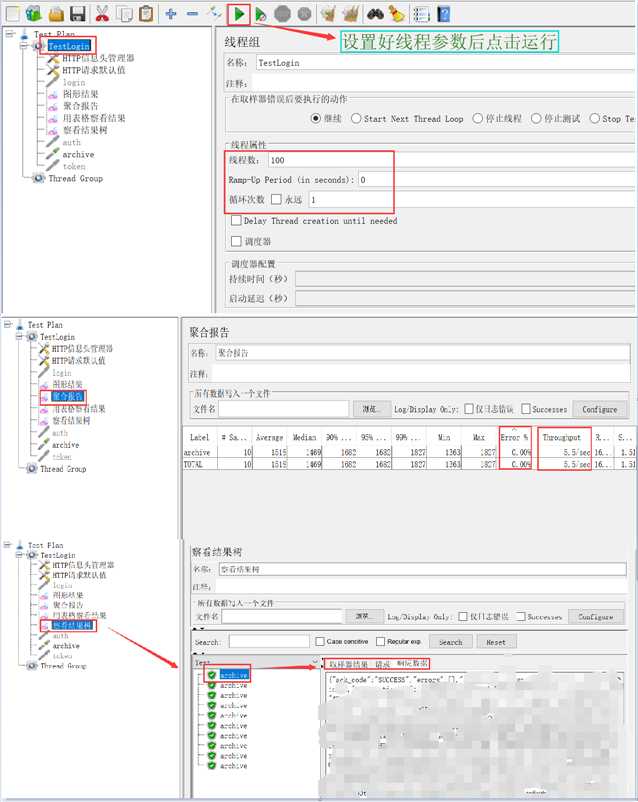Image resolution: width=638 pixels, height=802 pixels.
Task: Select highlighted 察看结果树 node in results tree view
Action: (73, 626)
